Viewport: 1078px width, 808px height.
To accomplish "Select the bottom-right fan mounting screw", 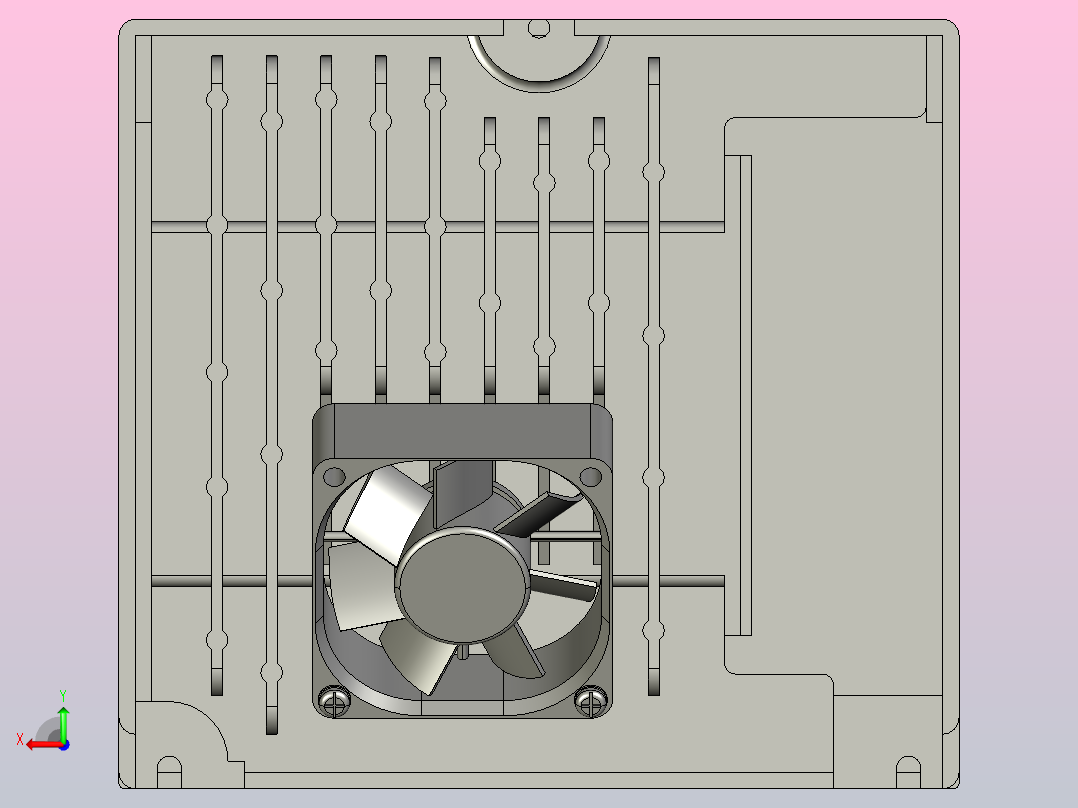I will pyautogui.click(x=591, y=701).
